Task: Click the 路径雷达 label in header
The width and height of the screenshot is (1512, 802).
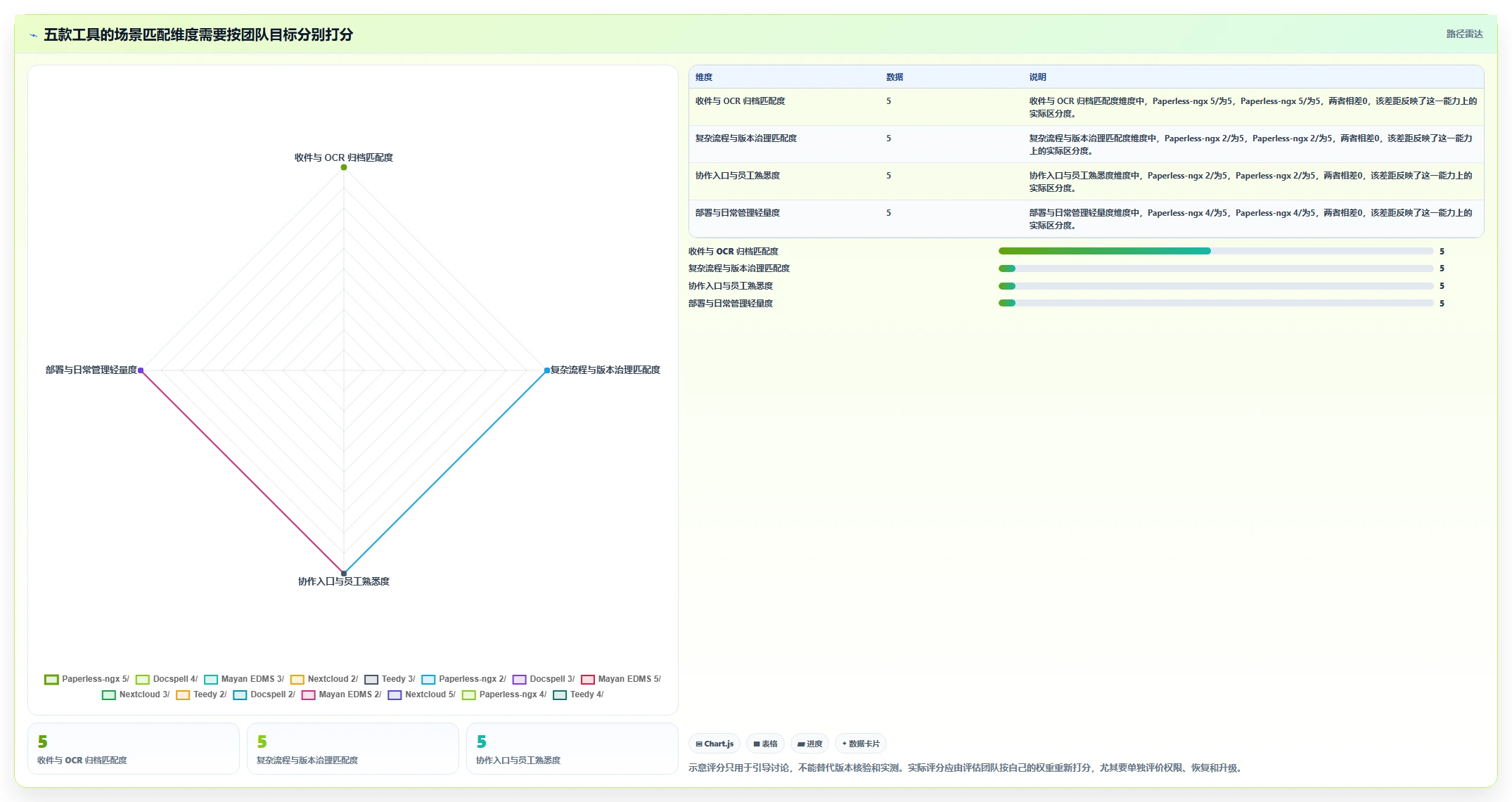Action: (1464, 34)
